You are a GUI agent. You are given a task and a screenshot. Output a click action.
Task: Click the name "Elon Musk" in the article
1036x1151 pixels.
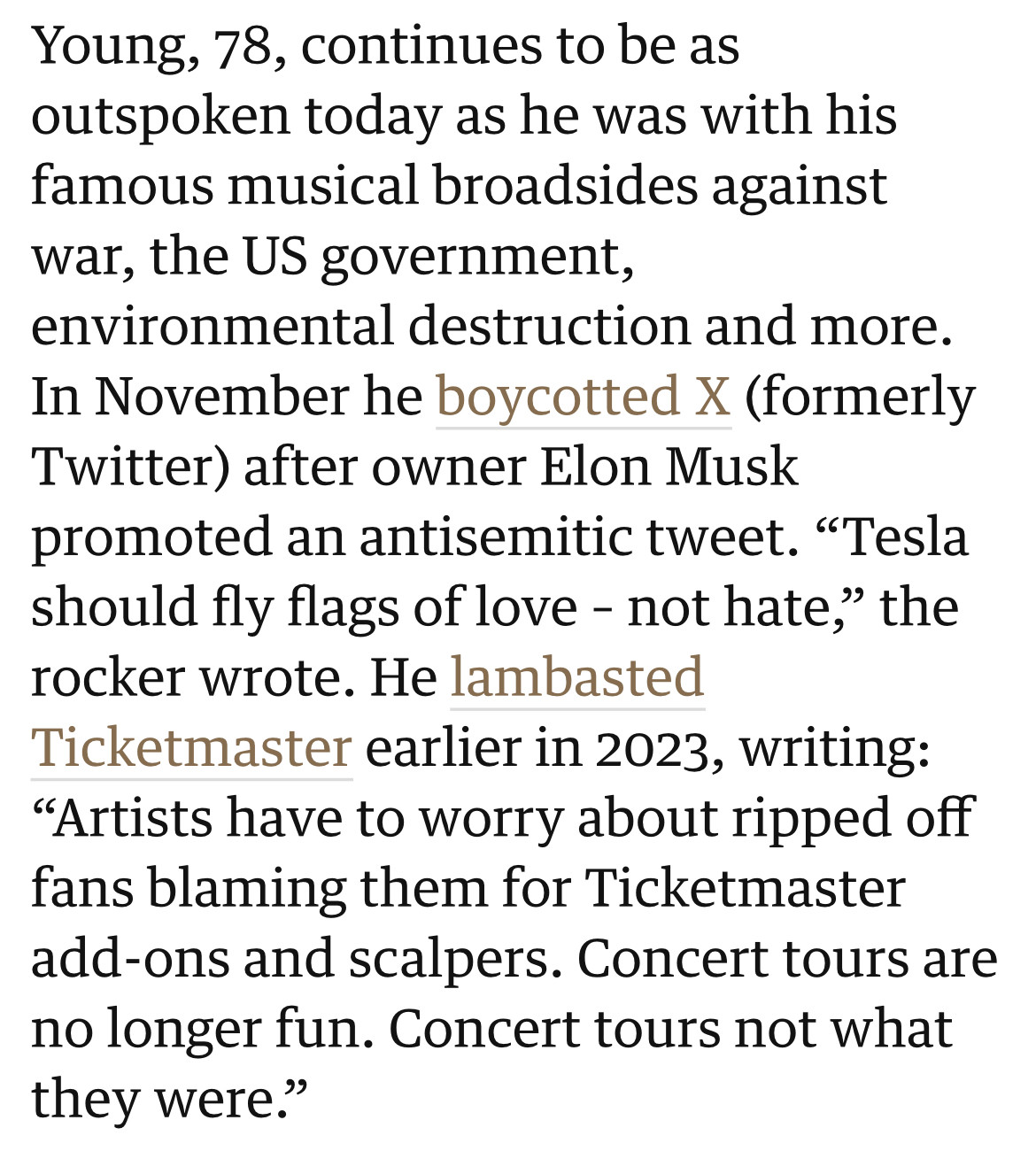(669, 467)
